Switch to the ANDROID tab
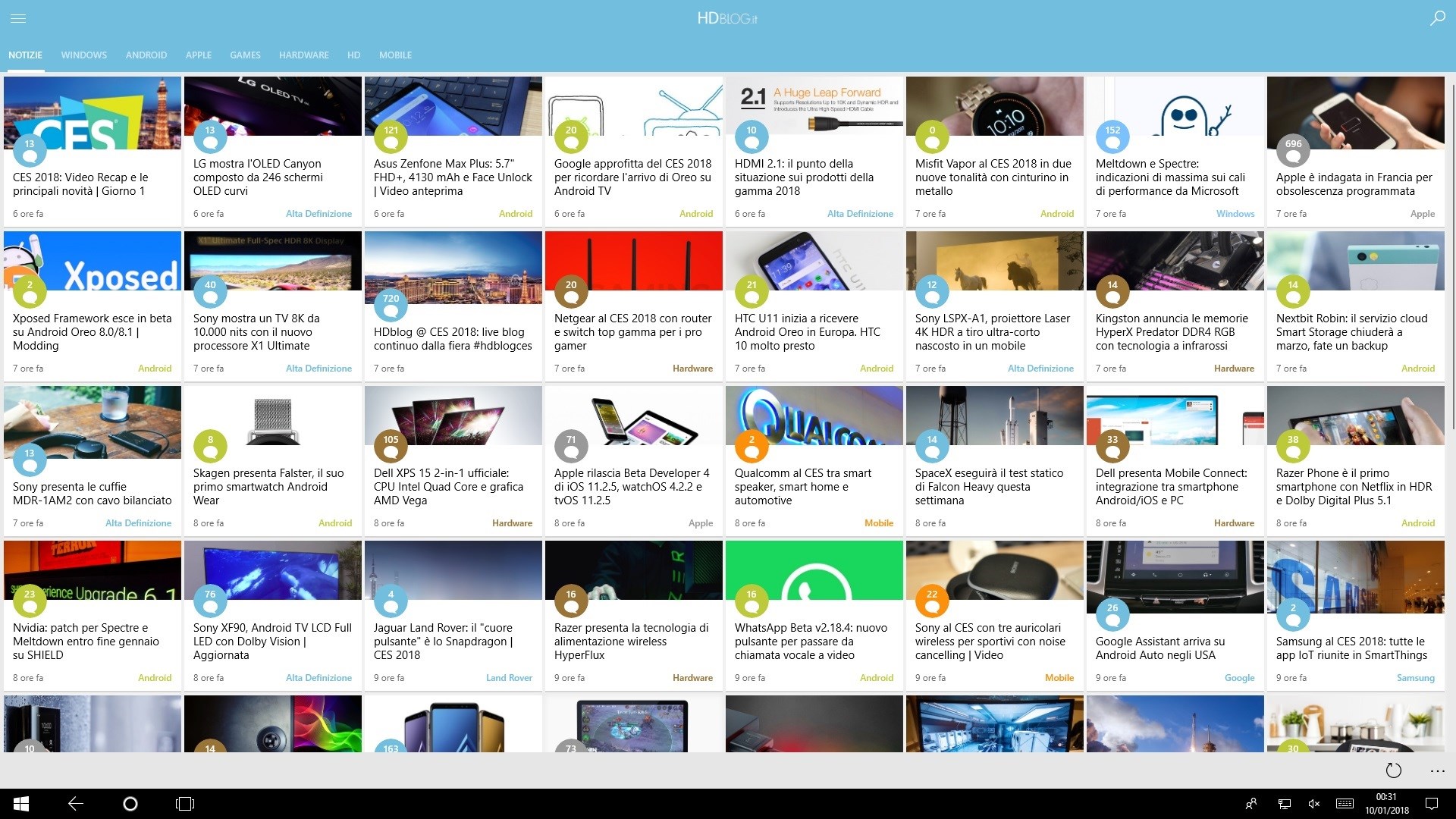The height and width of the screenshot is (819, 1456). tap(146, 55)
